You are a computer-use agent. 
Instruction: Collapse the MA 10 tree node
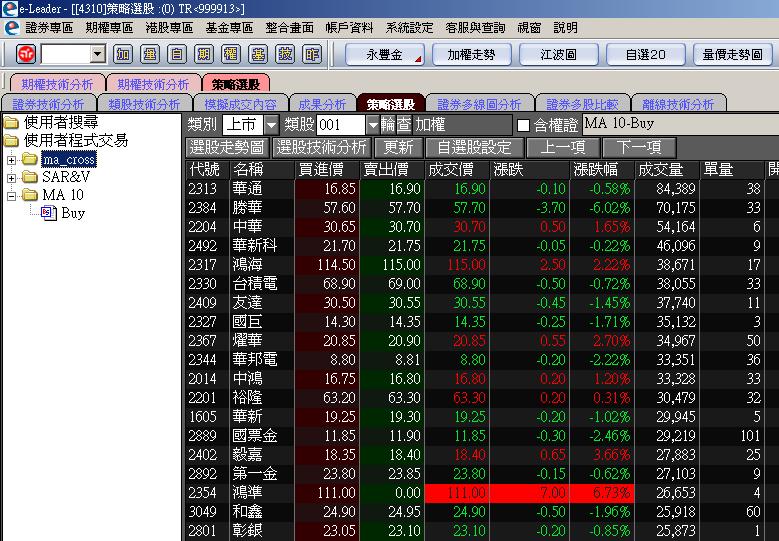[x=11, y=196]
